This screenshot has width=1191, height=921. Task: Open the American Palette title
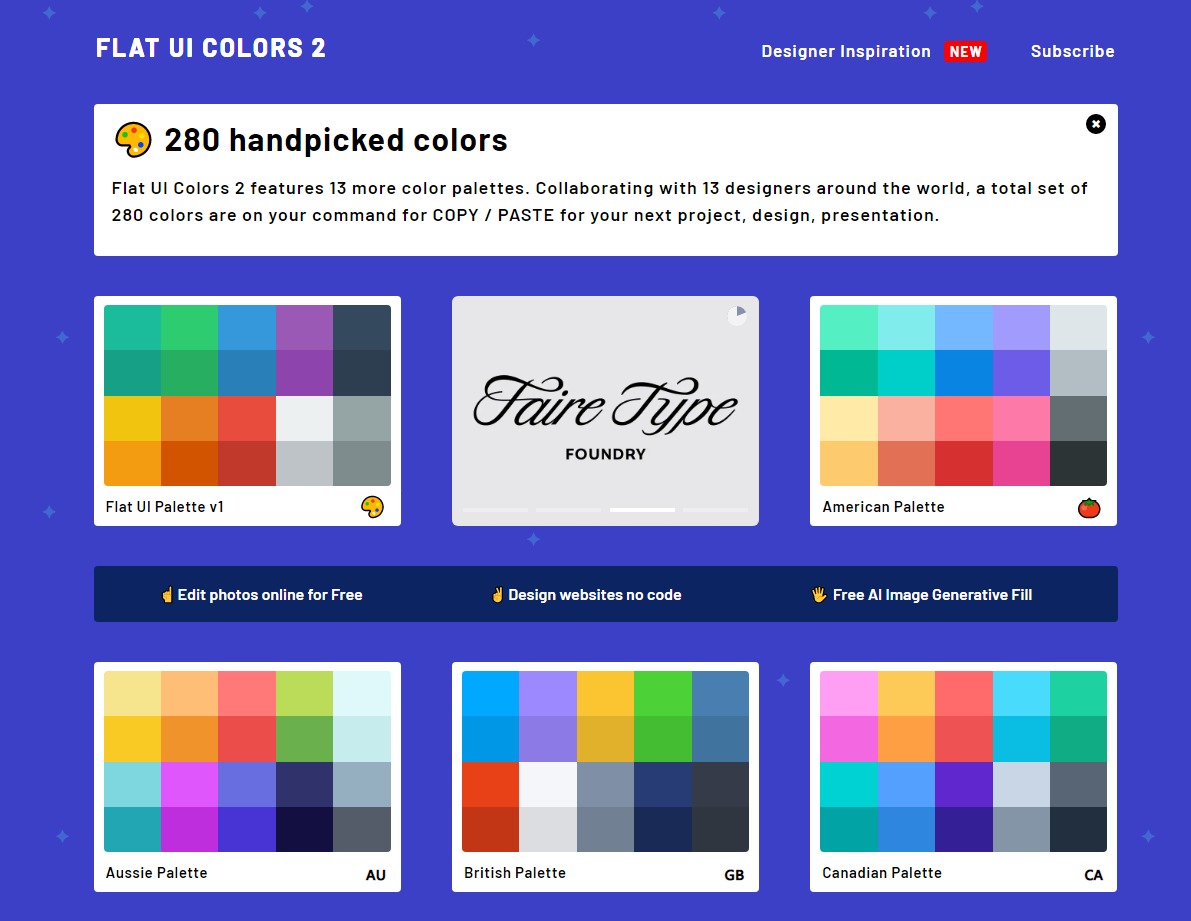click(x=883, y=507)
